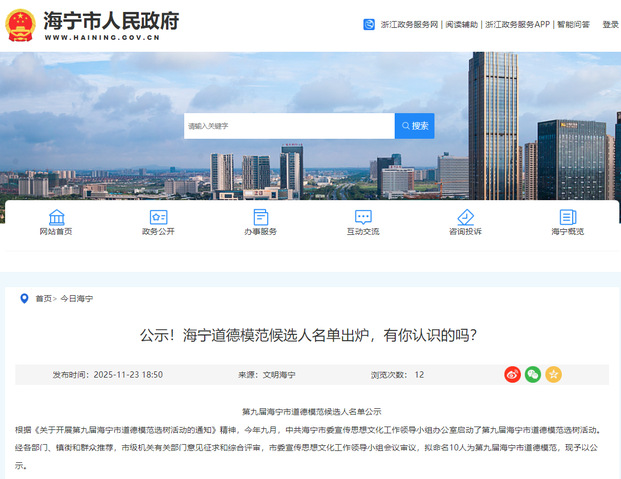Click the breadcrumb location pin icon
The image size is (621, 479).
click(x=24, y=298)
